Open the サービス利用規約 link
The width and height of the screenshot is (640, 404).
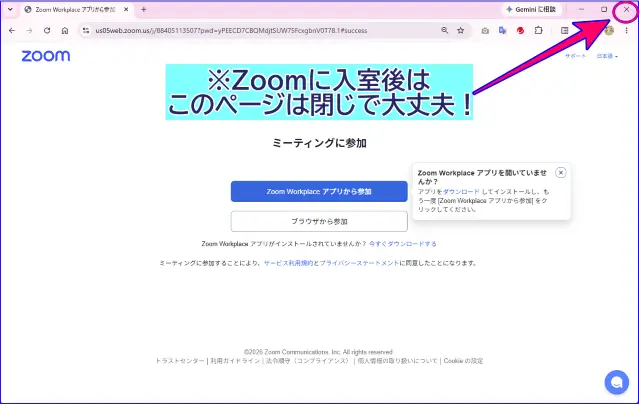(x=288, y=263)
